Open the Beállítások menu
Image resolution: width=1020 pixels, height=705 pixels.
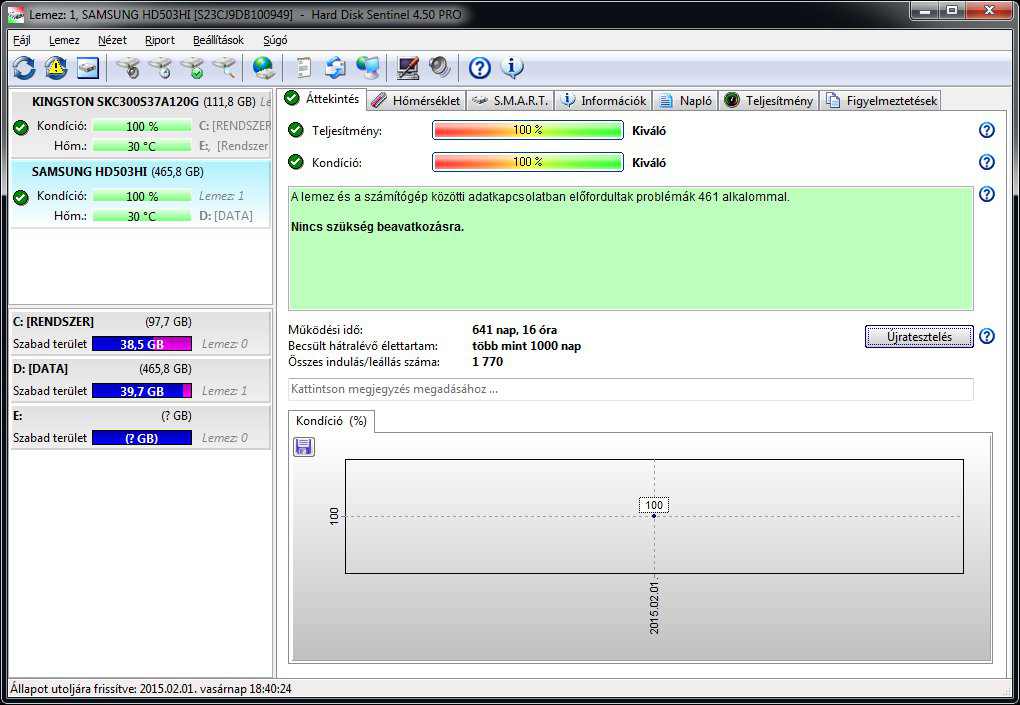coord(219,40)
